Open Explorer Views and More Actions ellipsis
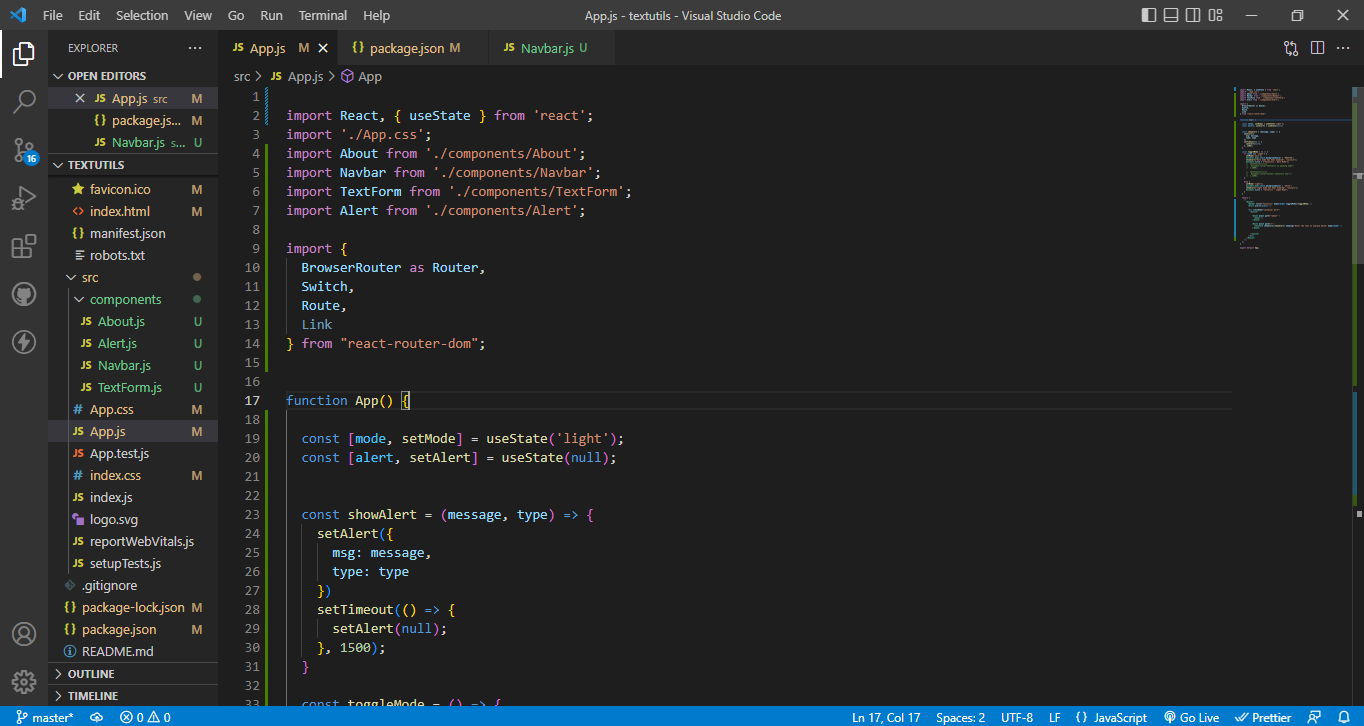Viewport: 1364px width, 726px height. tap(194, 48)
